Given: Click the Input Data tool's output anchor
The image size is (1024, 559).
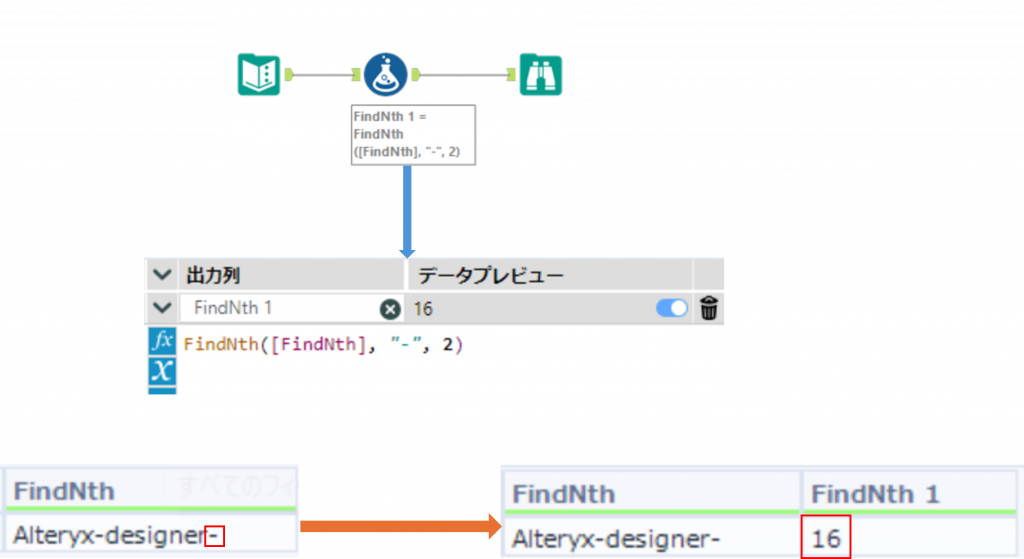Looking at the screenshot, I should pyautogui.click(x=288, y=75).
